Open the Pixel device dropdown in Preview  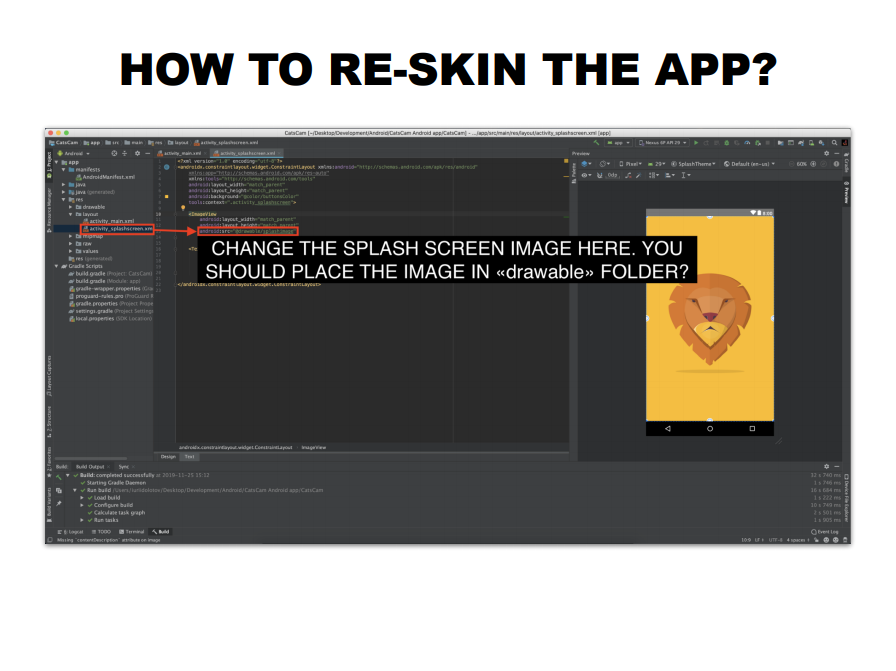[x=631, y=164]
